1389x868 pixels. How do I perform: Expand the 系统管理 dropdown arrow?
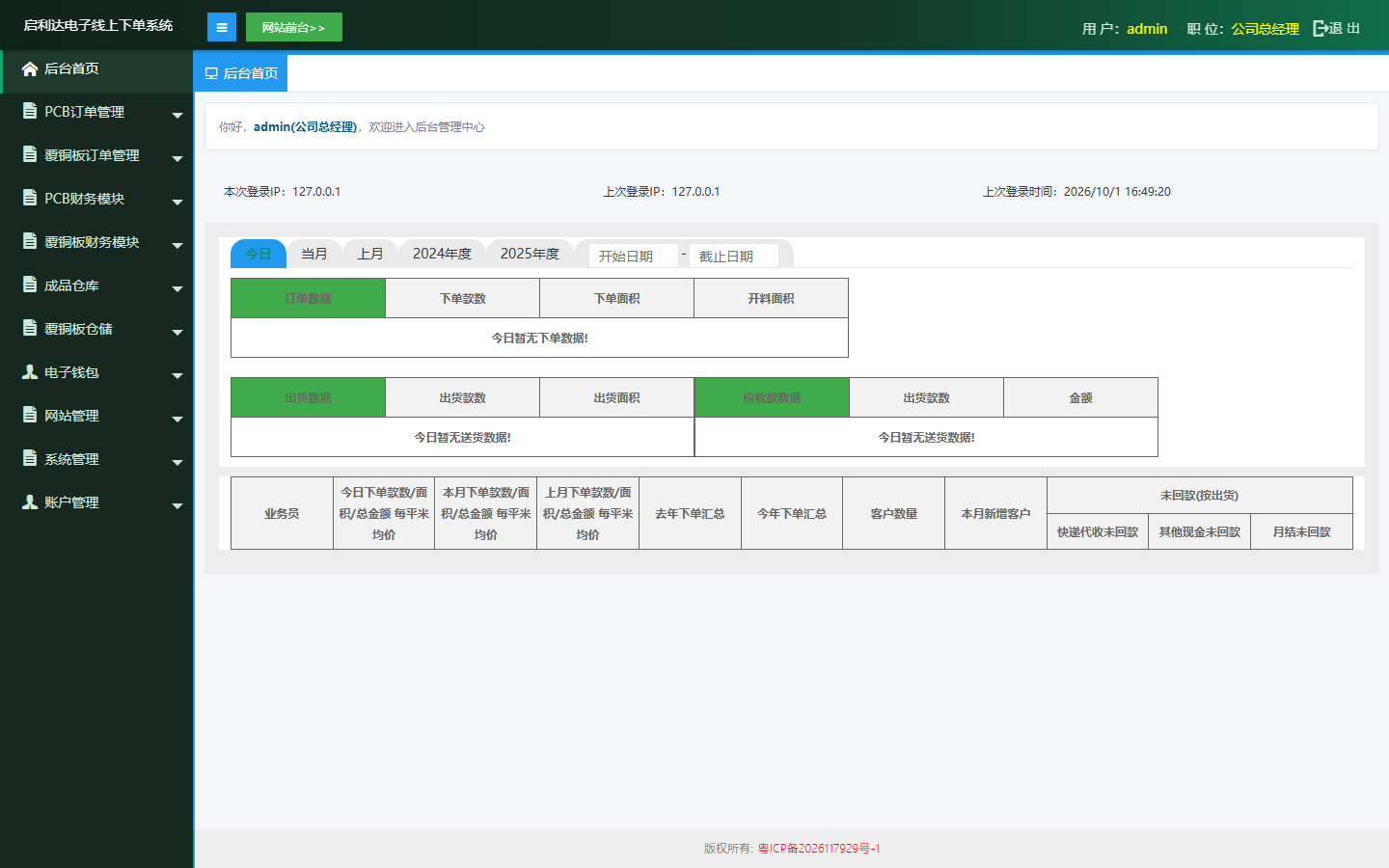[x=177, y=463]
